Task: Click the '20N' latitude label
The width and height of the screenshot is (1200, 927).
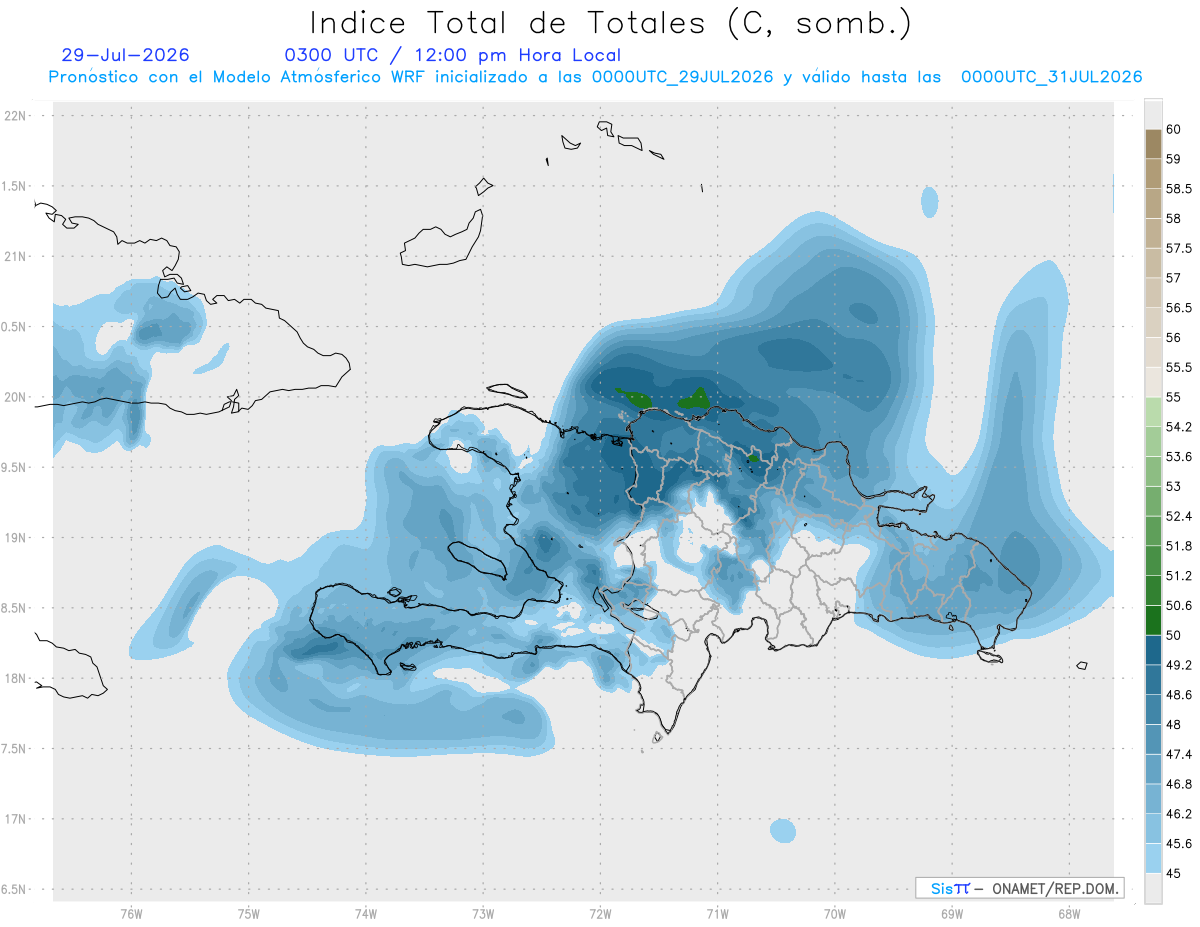Action: tap(17, 397)
